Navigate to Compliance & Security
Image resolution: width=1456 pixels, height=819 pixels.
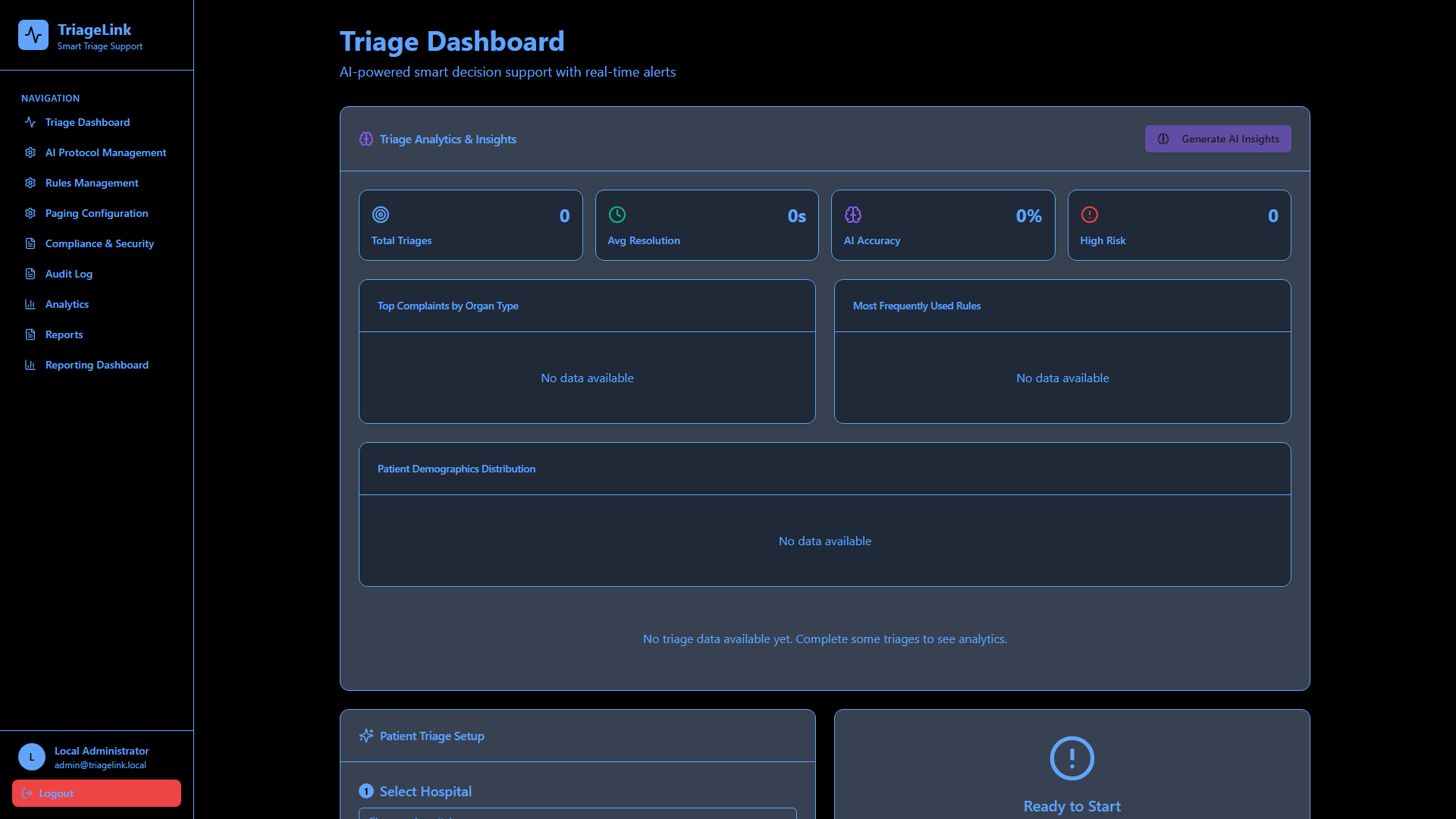(96, 243)
